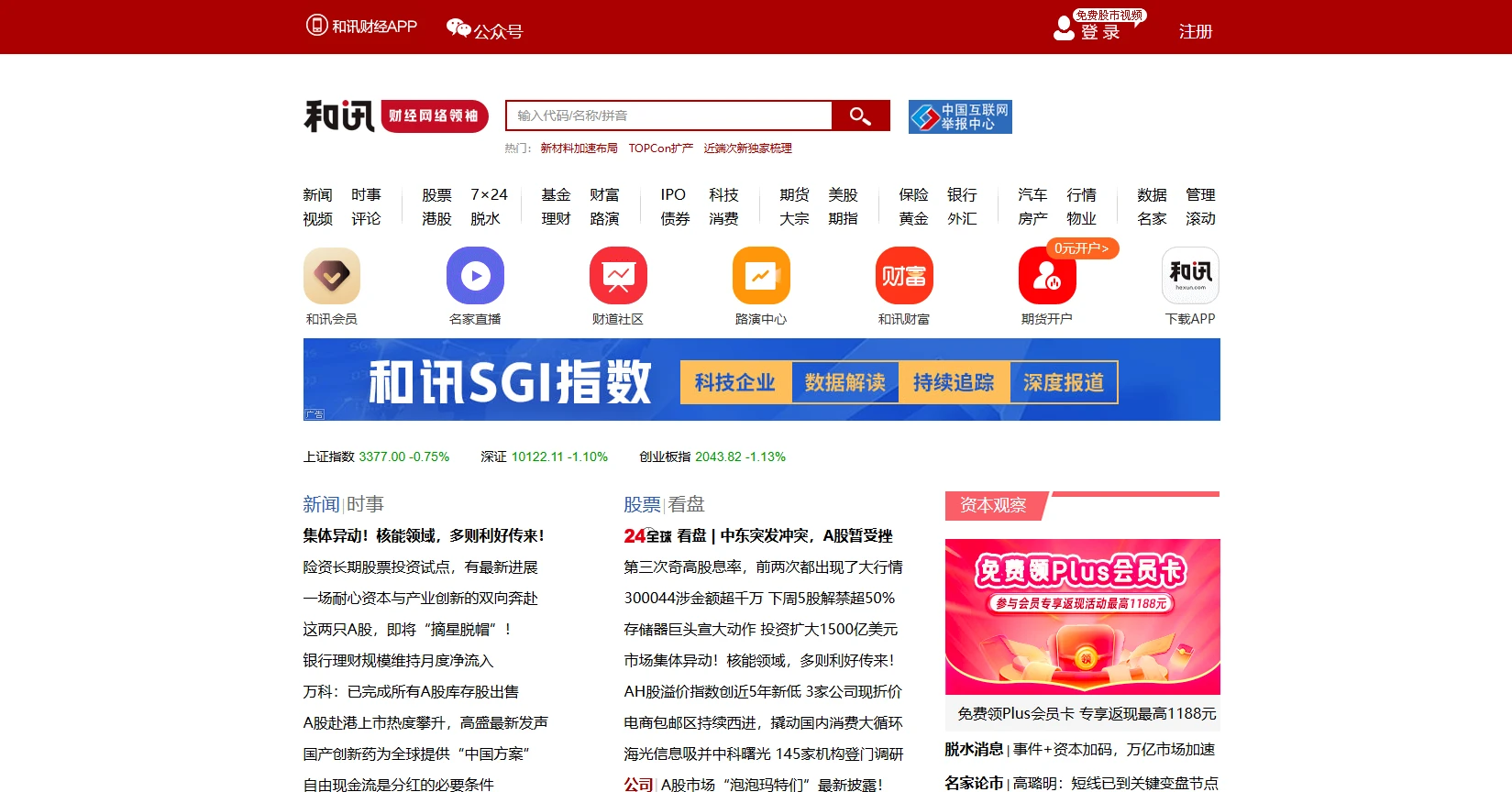Go to the 新闻 nav item
This screenshot has height=792, width=1512.
(x=317, y=194)
